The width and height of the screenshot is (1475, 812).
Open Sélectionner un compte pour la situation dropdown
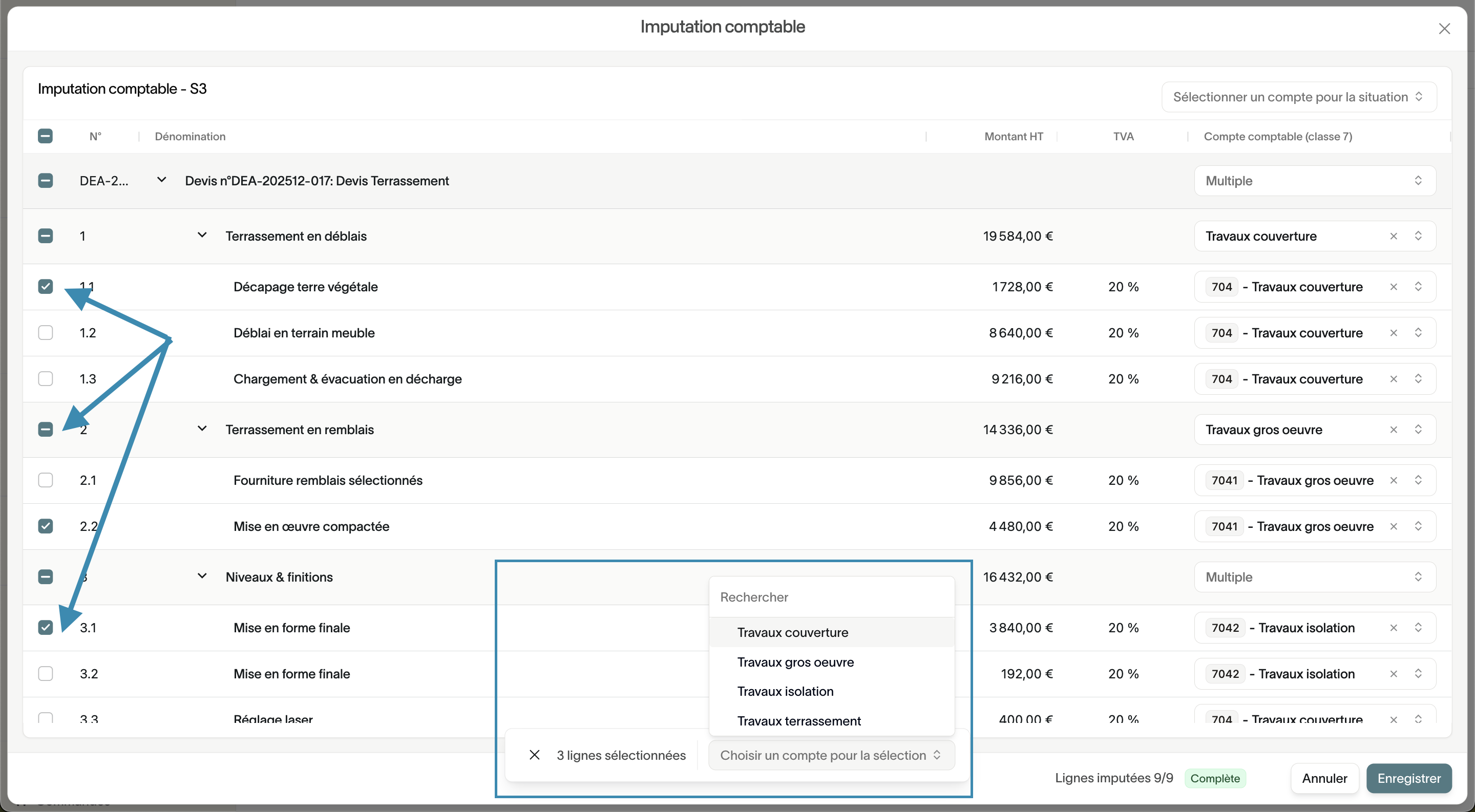(1298, 97)
